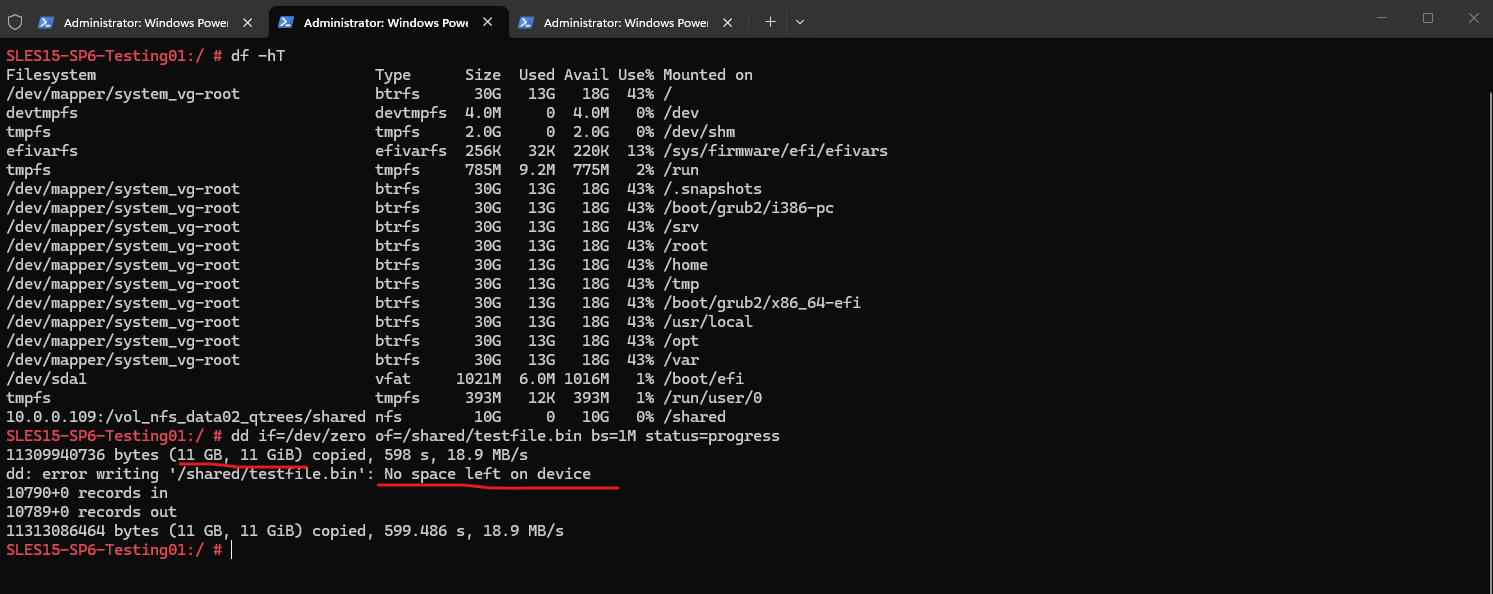Close the first Administrator PowerShell tab

(247, 22)
